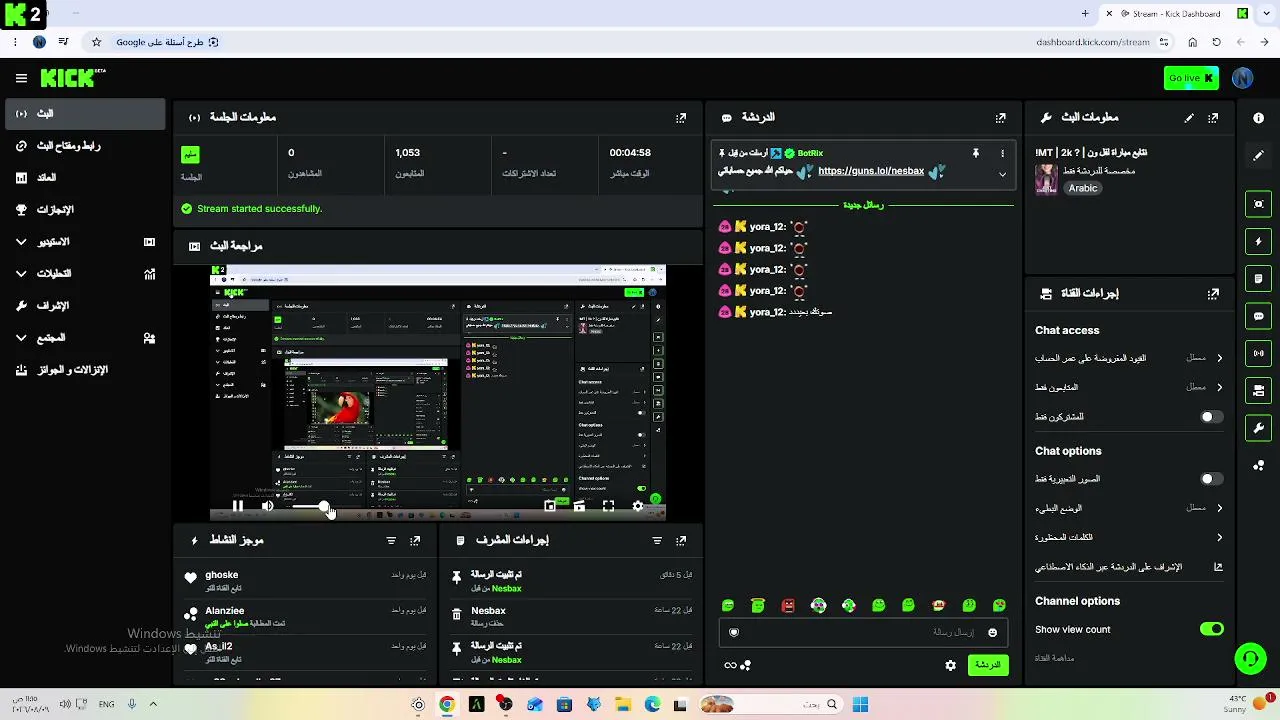
Task: Toggle the chat bubble icon in the right rail
Action: pyautogui.click(x=1259, y=316)
